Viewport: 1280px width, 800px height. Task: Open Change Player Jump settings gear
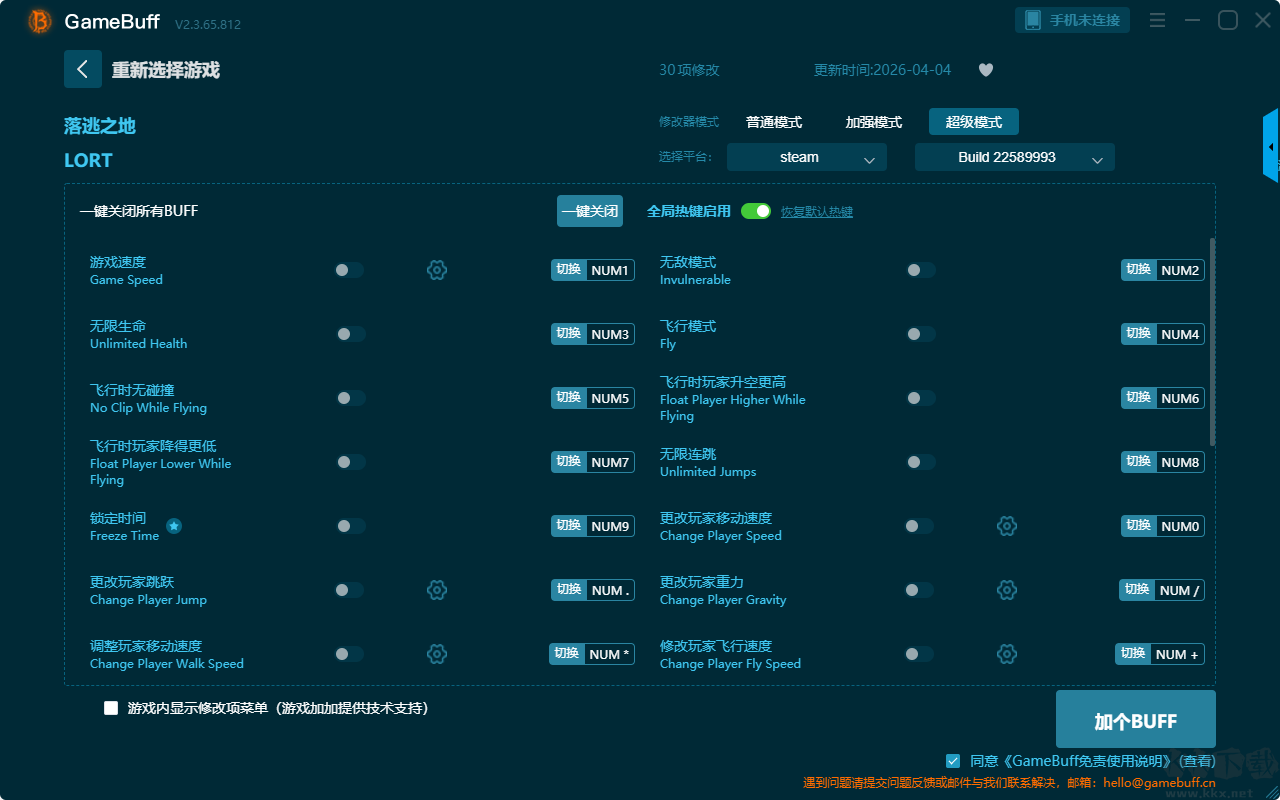[437, 590]
